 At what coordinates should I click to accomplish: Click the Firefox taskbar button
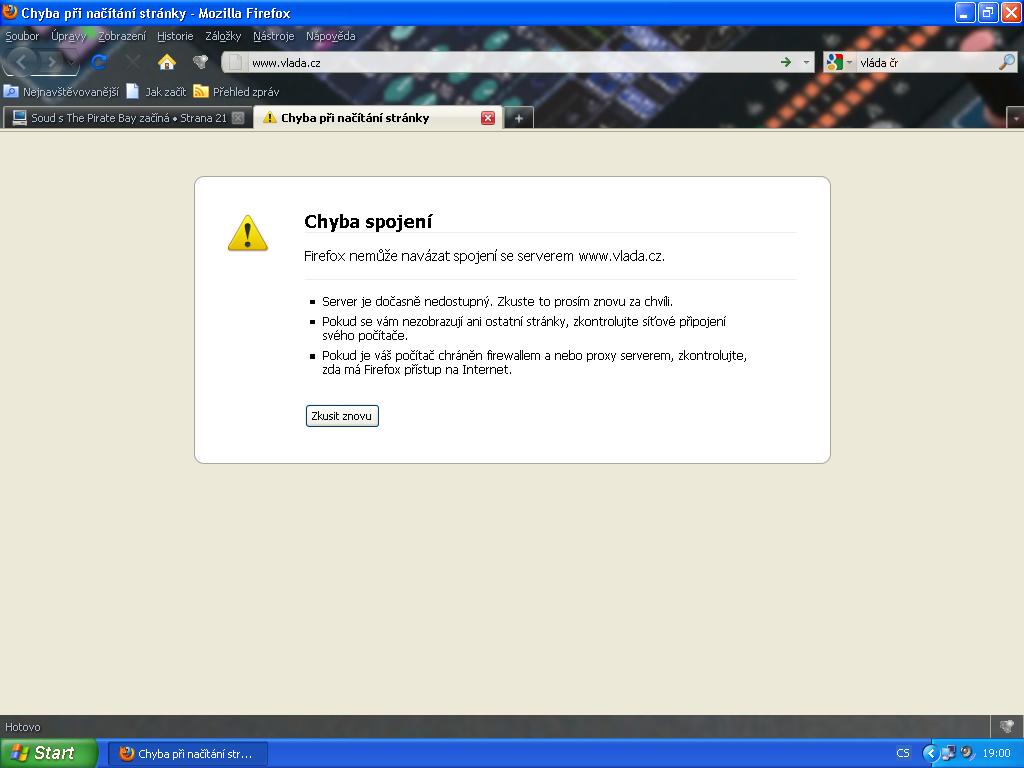point(187,754)
